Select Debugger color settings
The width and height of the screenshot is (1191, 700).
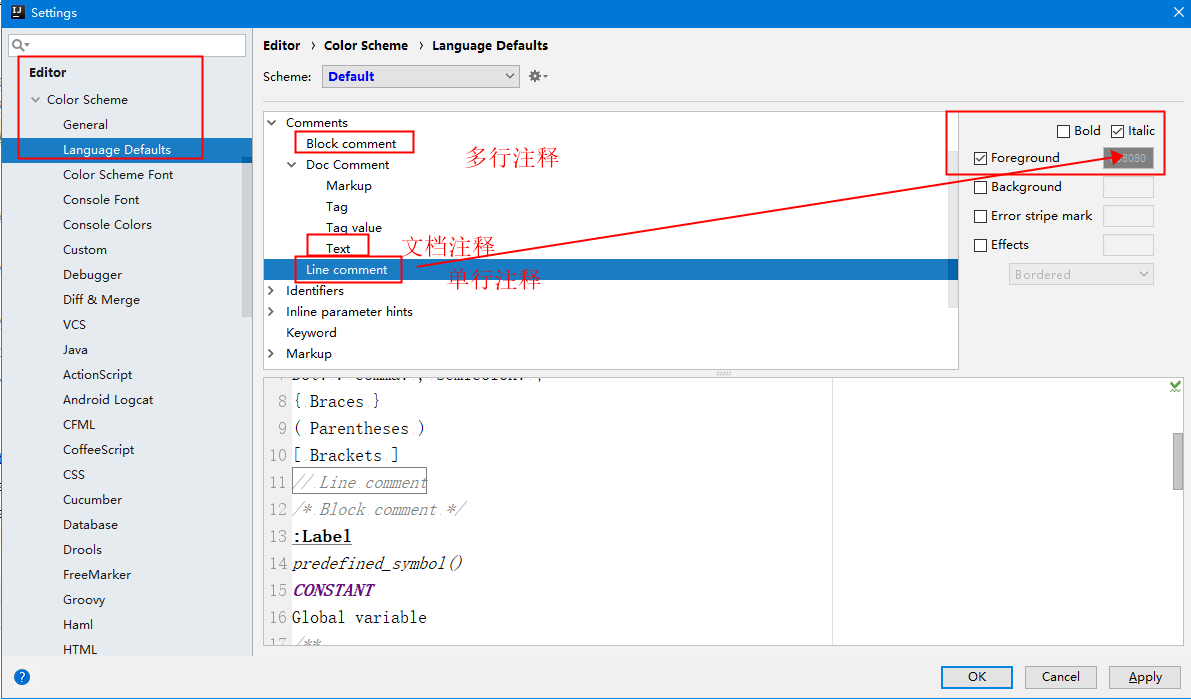(92, 275)
